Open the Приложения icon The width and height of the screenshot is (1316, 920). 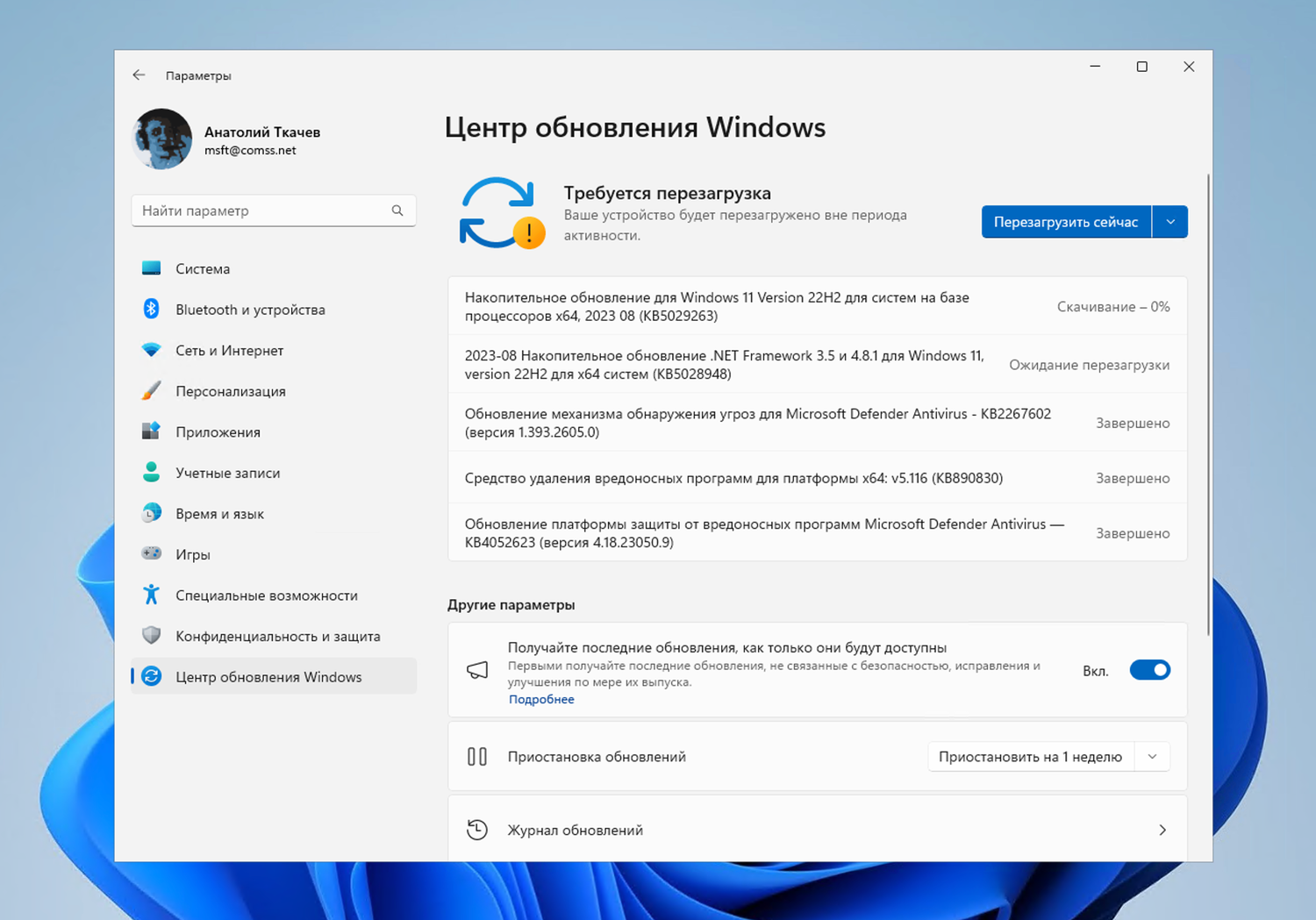pos(151,431)
